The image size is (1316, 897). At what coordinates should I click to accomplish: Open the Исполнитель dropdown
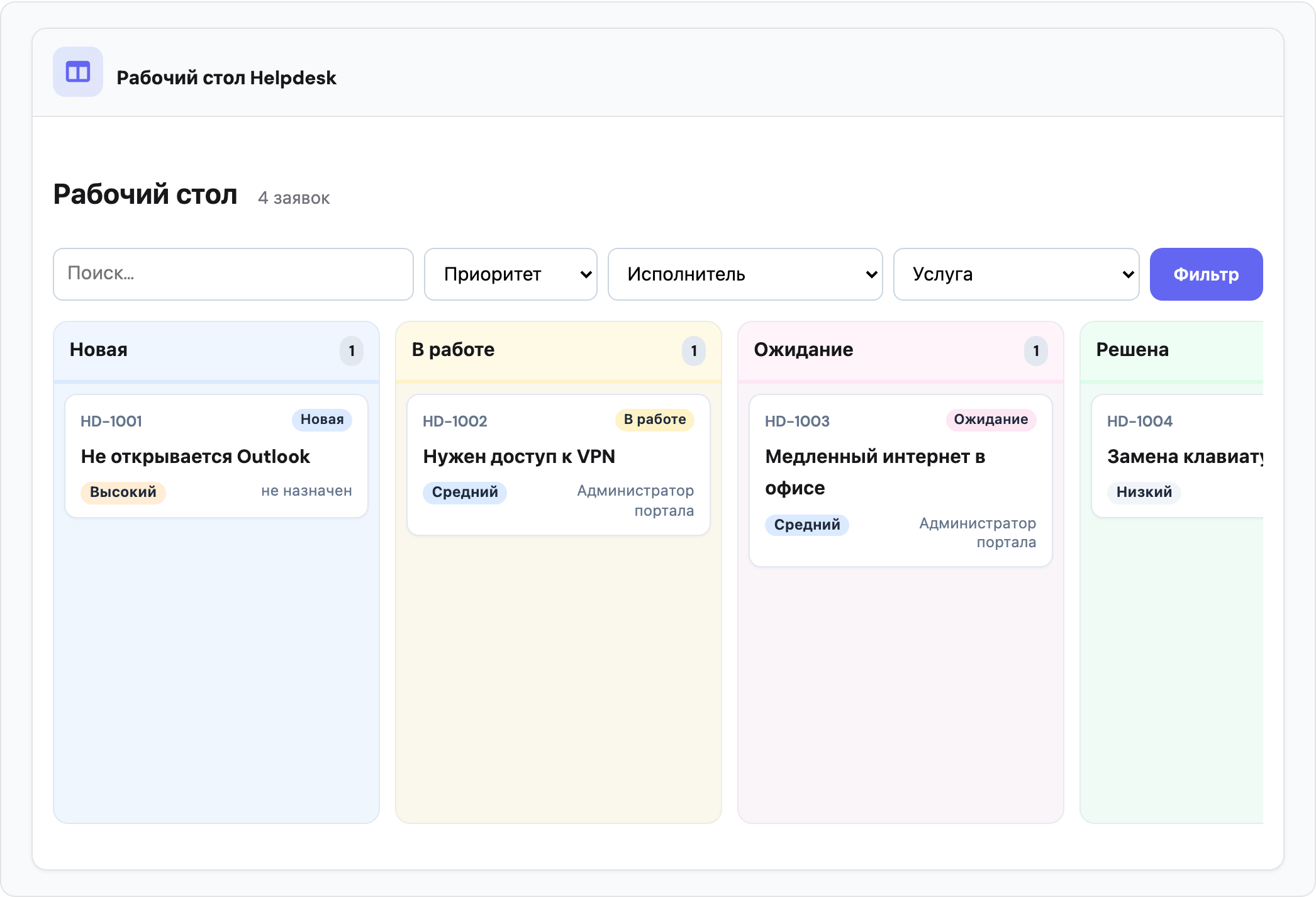point(745,274)
